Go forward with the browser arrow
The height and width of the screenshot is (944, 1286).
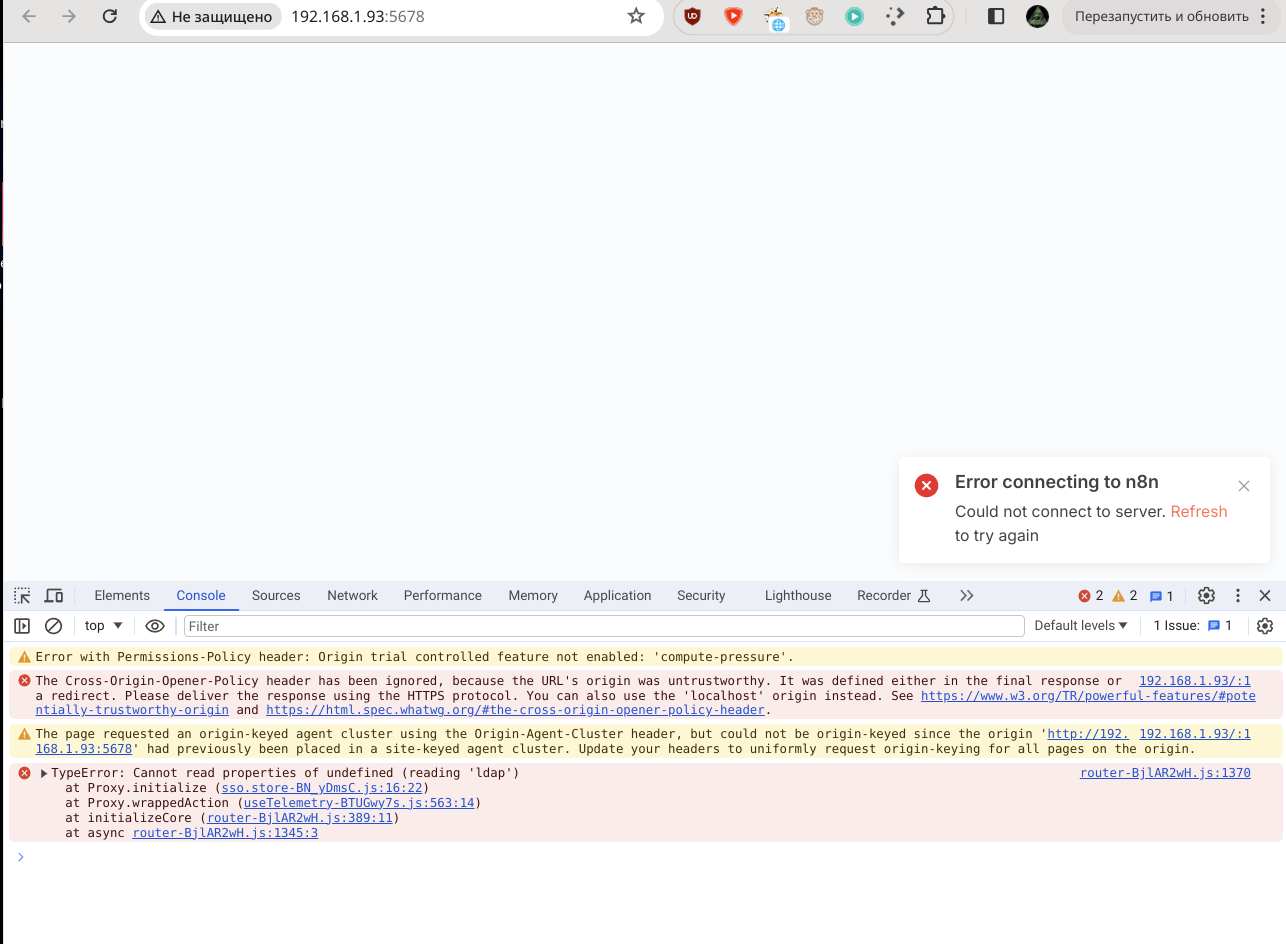(69, 16)
